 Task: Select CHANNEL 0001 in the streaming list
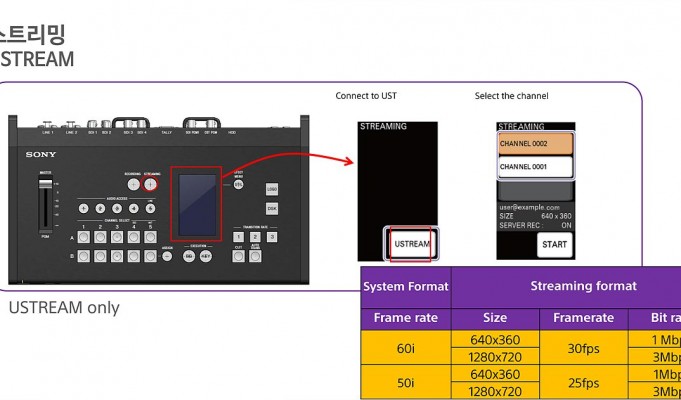[x=537, y=166]
